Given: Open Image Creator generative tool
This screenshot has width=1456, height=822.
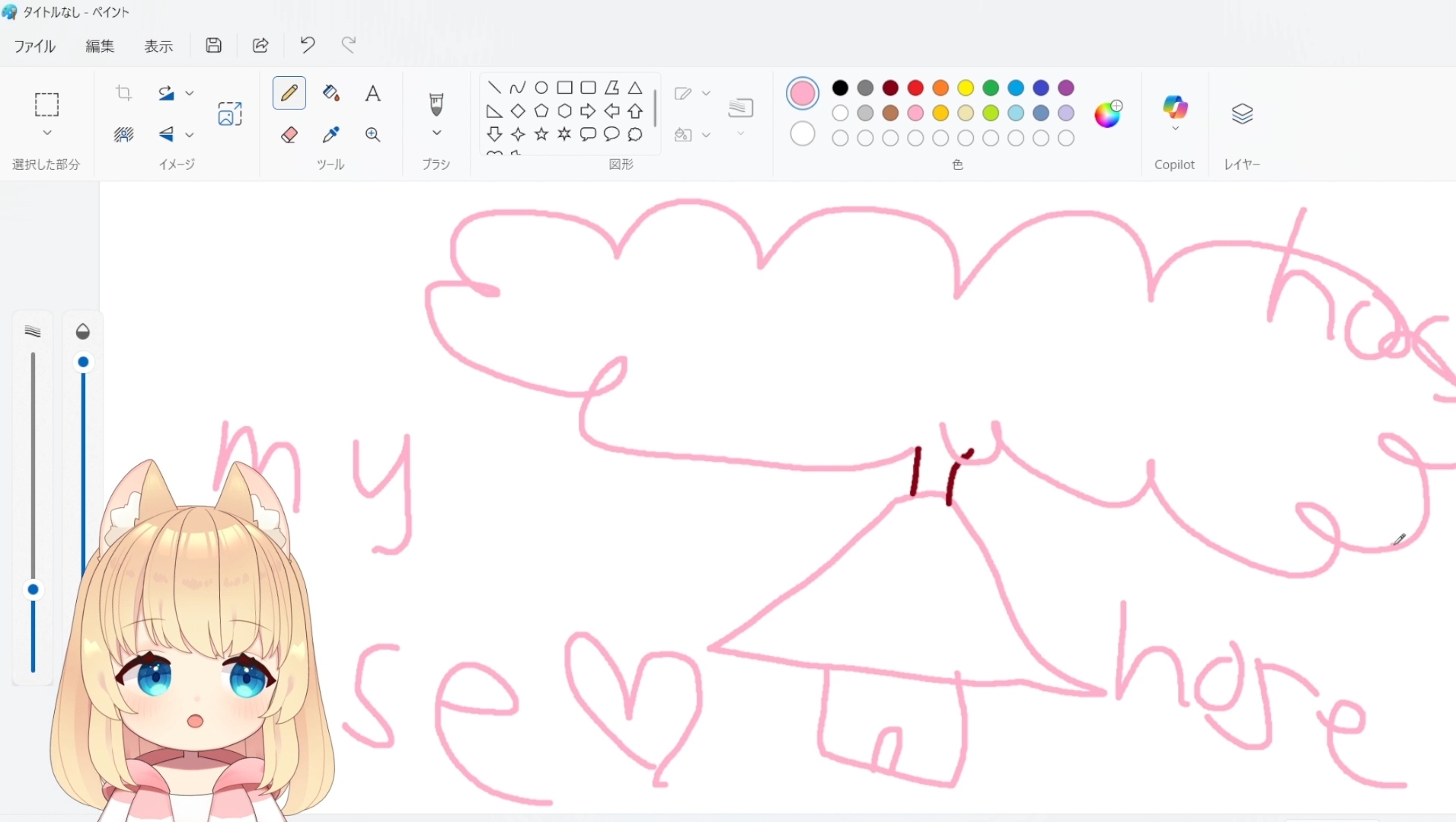Looking at the screenshot, I should pyautogui.click(x=230, y=114).
